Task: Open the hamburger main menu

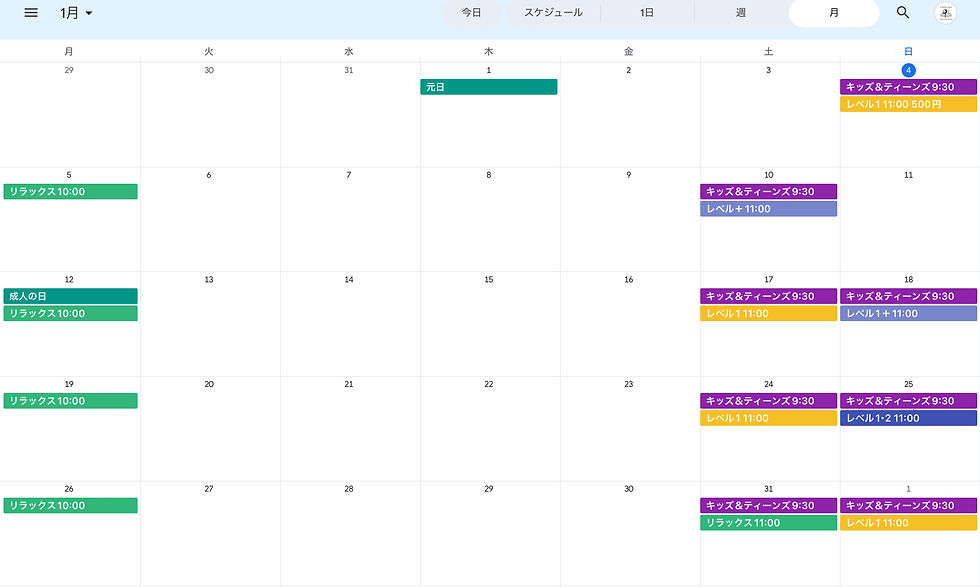Action: tap(31, 13)
